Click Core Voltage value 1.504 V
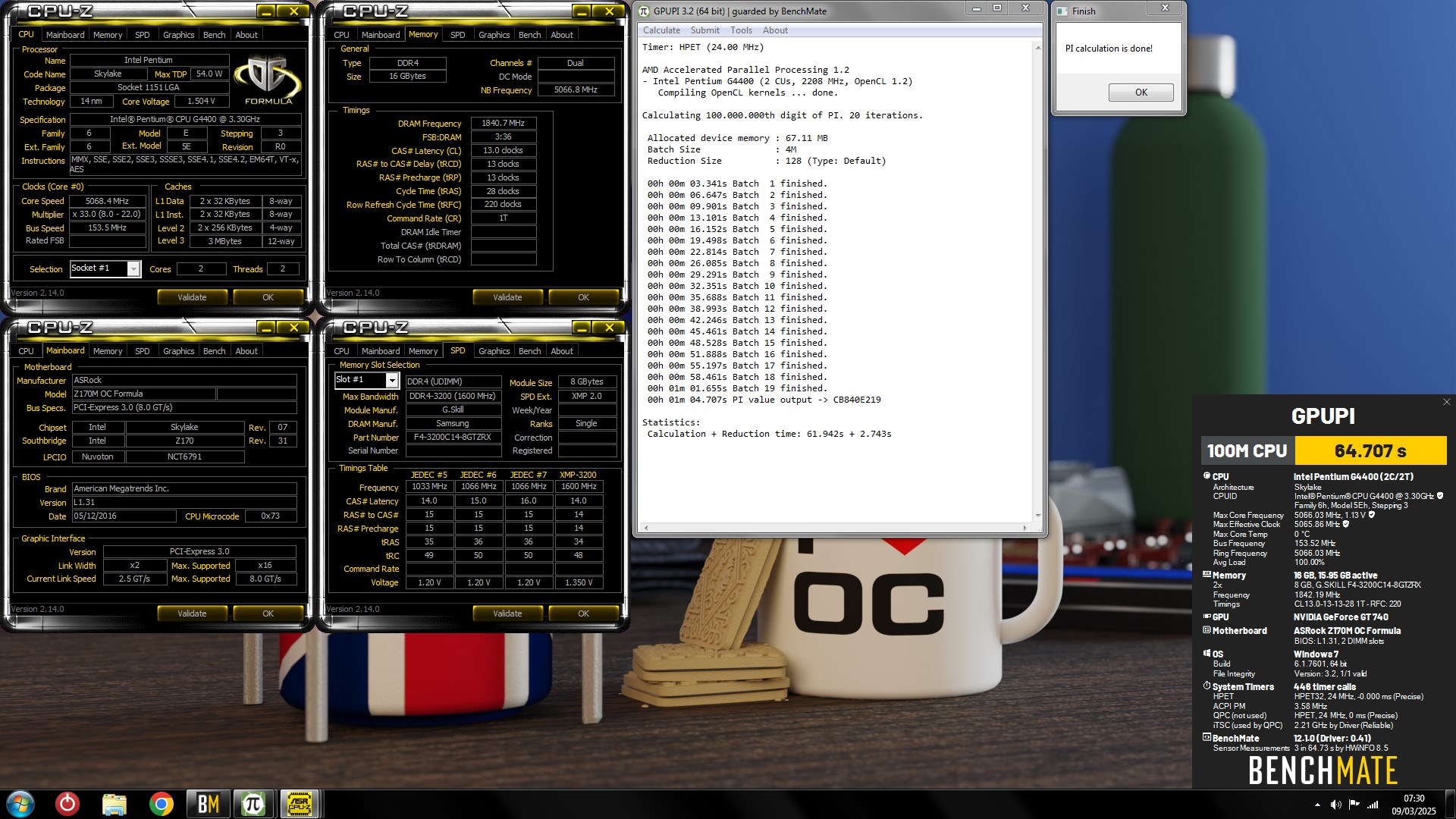1456x819 pixels. tap(201, 101)
